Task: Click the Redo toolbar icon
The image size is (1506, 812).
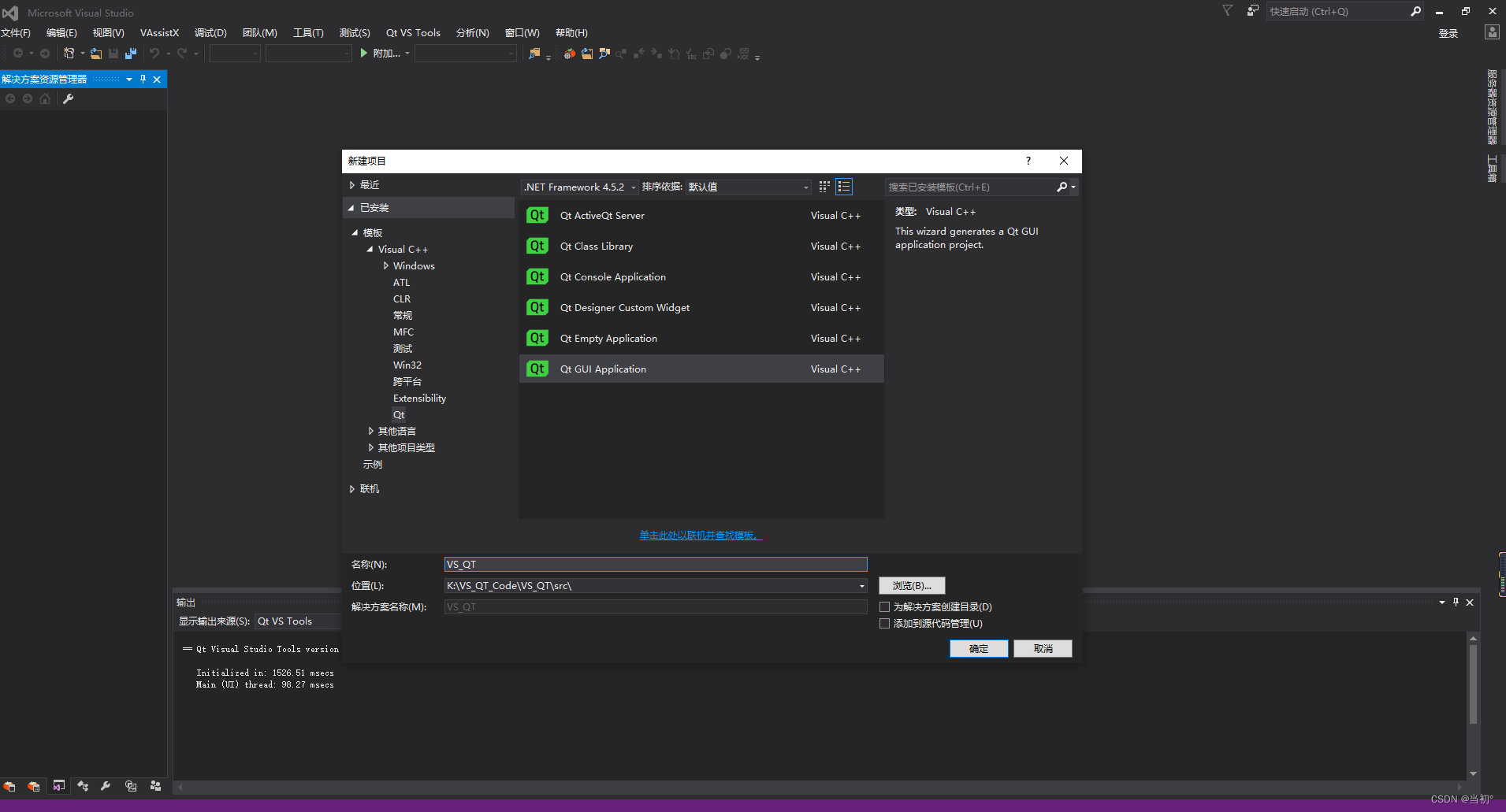Action: pos(182,53)
